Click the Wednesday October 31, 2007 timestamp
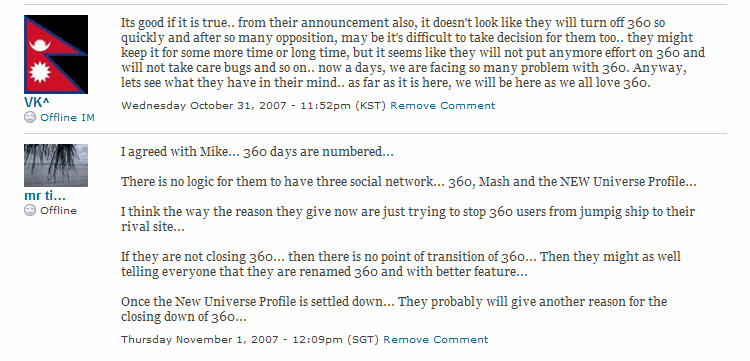Screen dimensions: 750x361 236,106
